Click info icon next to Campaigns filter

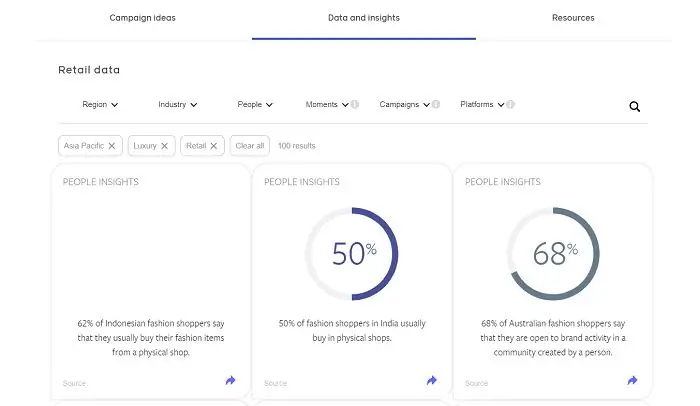point(436,104)
